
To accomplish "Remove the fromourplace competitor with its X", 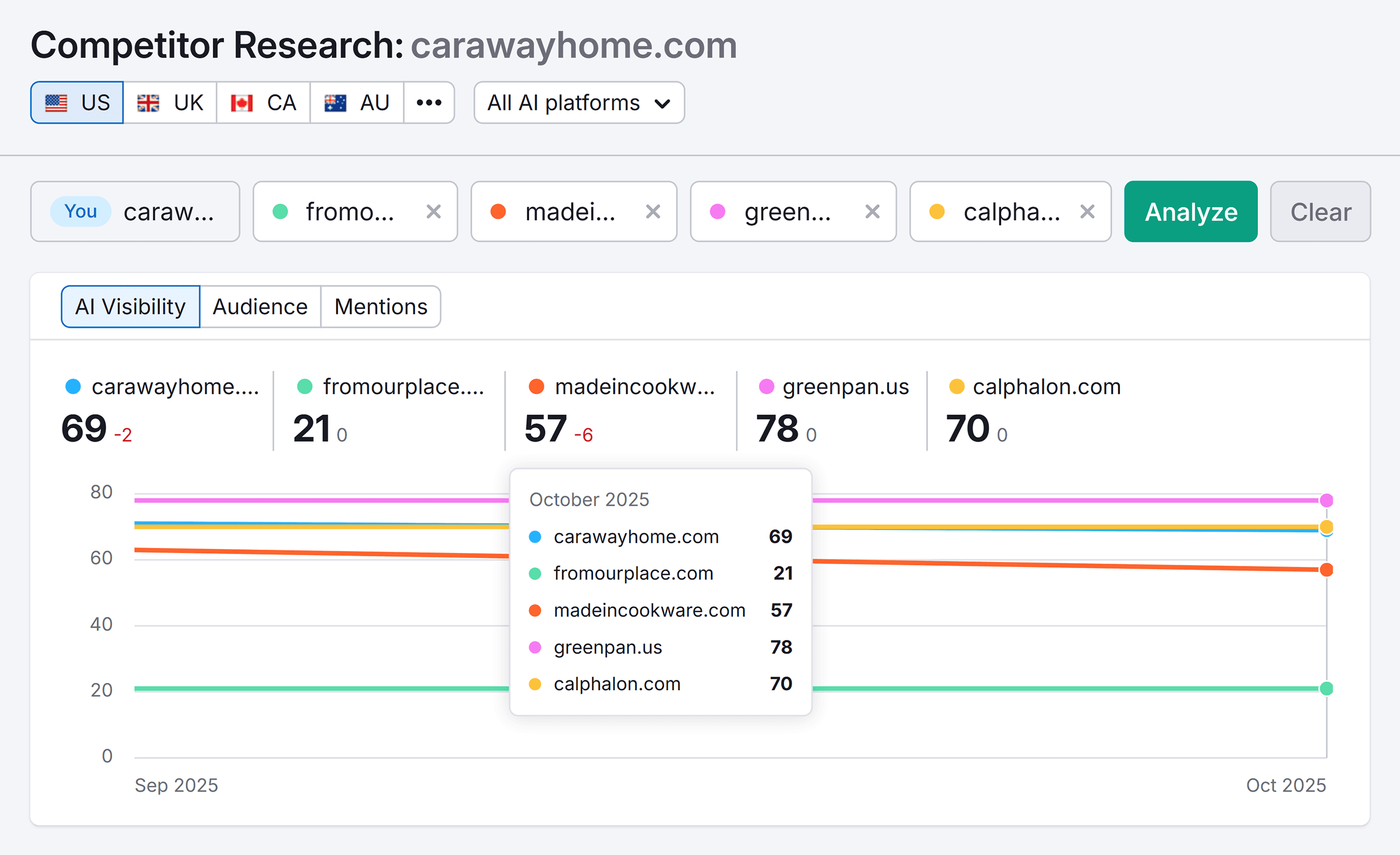I will [434, 211].
